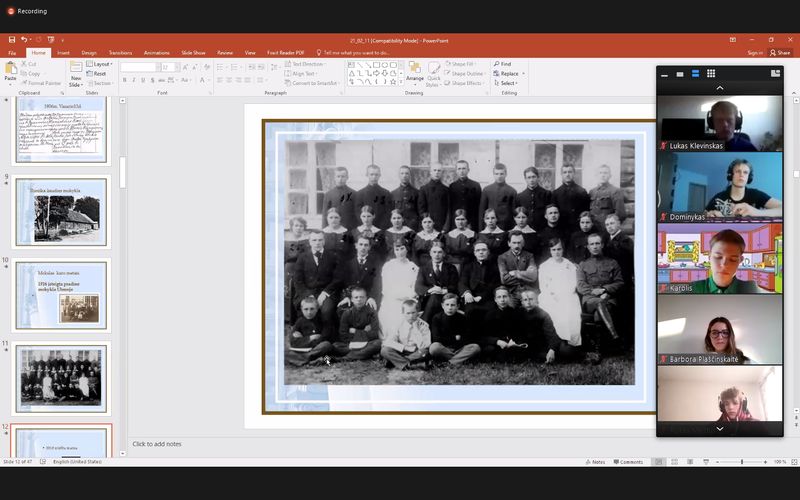Select the grid gallery view in video panel
800x500 pixels.
[x=711, y=73]
